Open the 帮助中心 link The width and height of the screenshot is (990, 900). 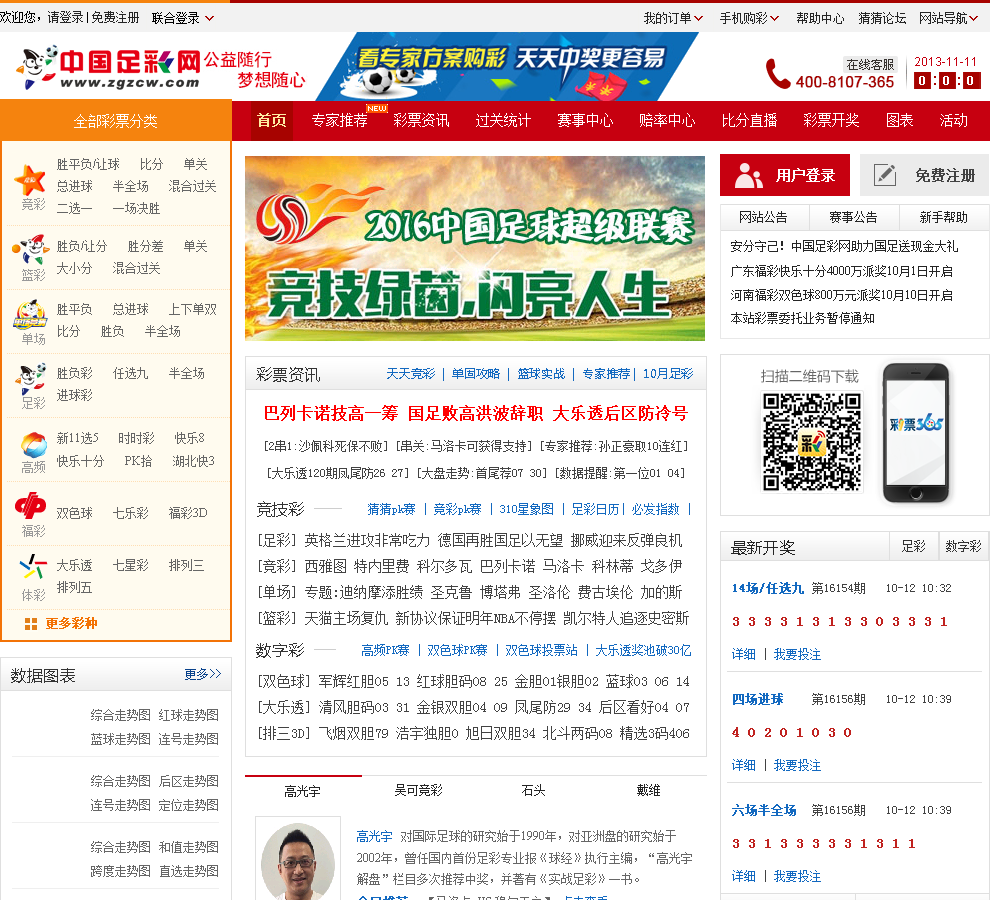820,18
